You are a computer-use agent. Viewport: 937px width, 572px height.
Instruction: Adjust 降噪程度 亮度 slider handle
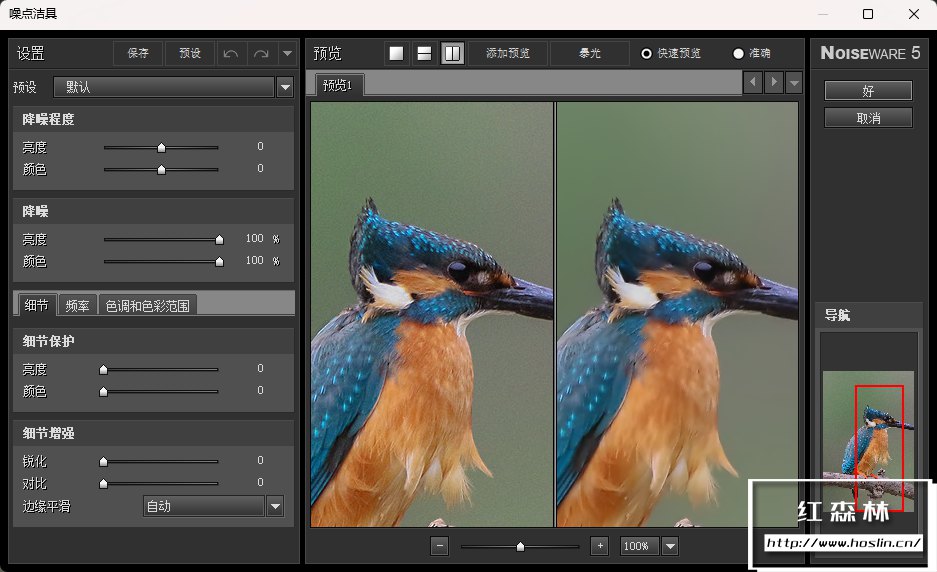tap(161, 148)
